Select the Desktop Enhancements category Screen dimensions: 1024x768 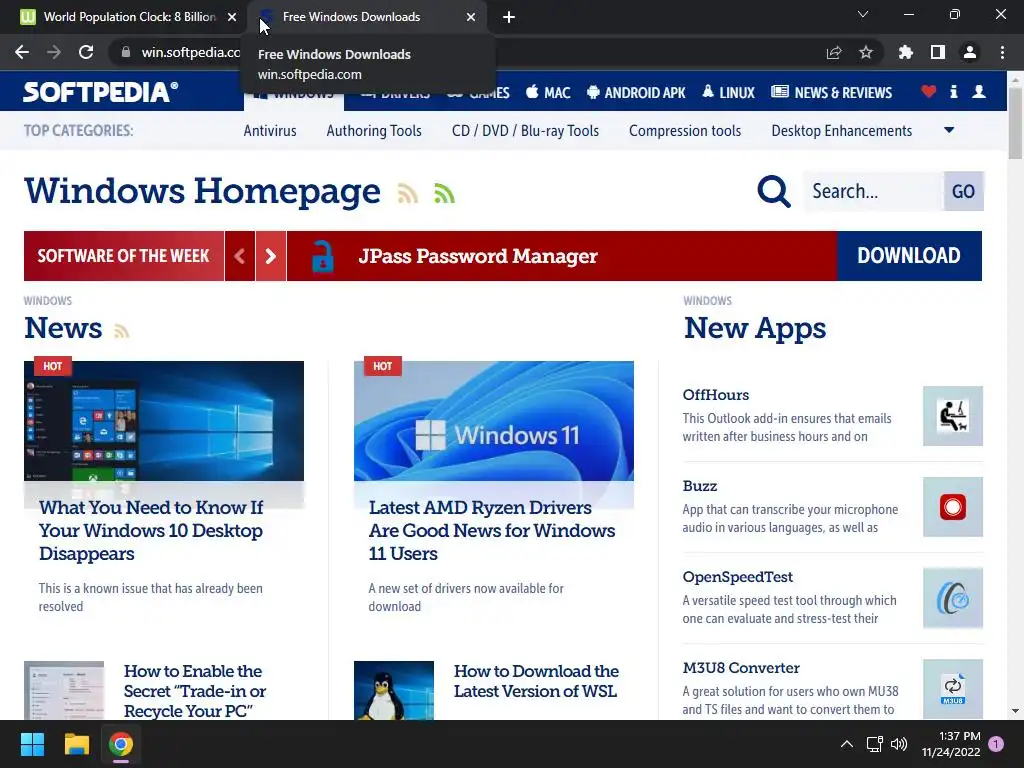pos(842,131)
